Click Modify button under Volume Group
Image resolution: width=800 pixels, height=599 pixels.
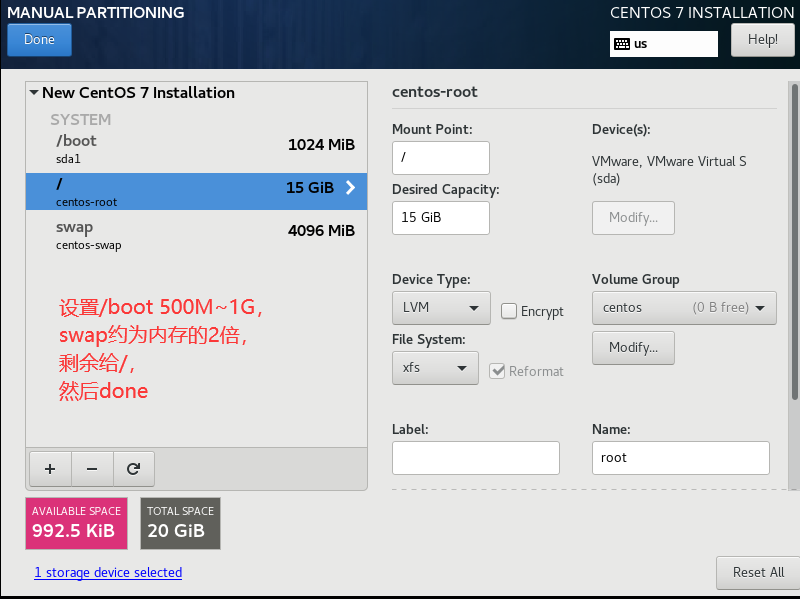click(x=633, y=348)
